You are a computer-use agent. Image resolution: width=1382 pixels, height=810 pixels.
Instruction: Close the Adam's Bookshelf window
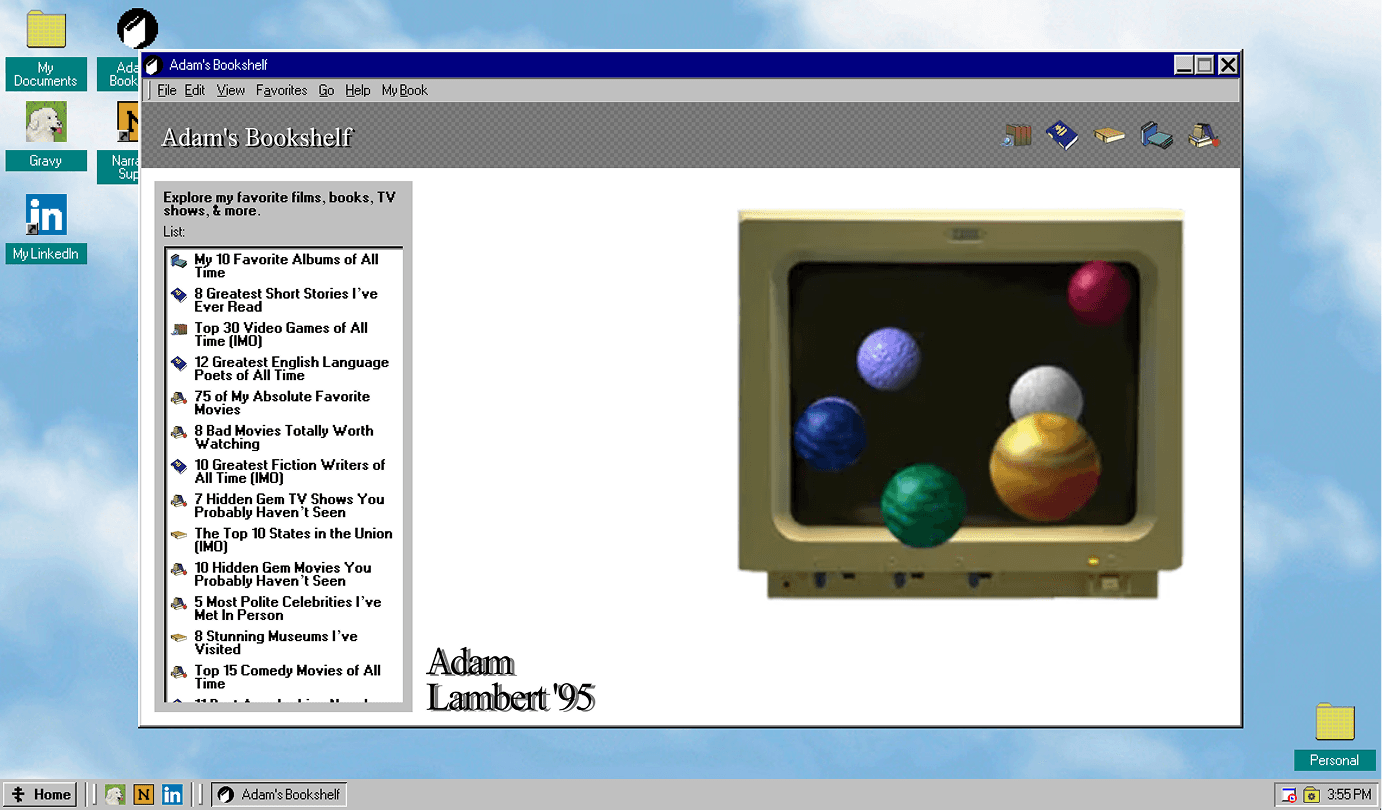[1228, 65]
